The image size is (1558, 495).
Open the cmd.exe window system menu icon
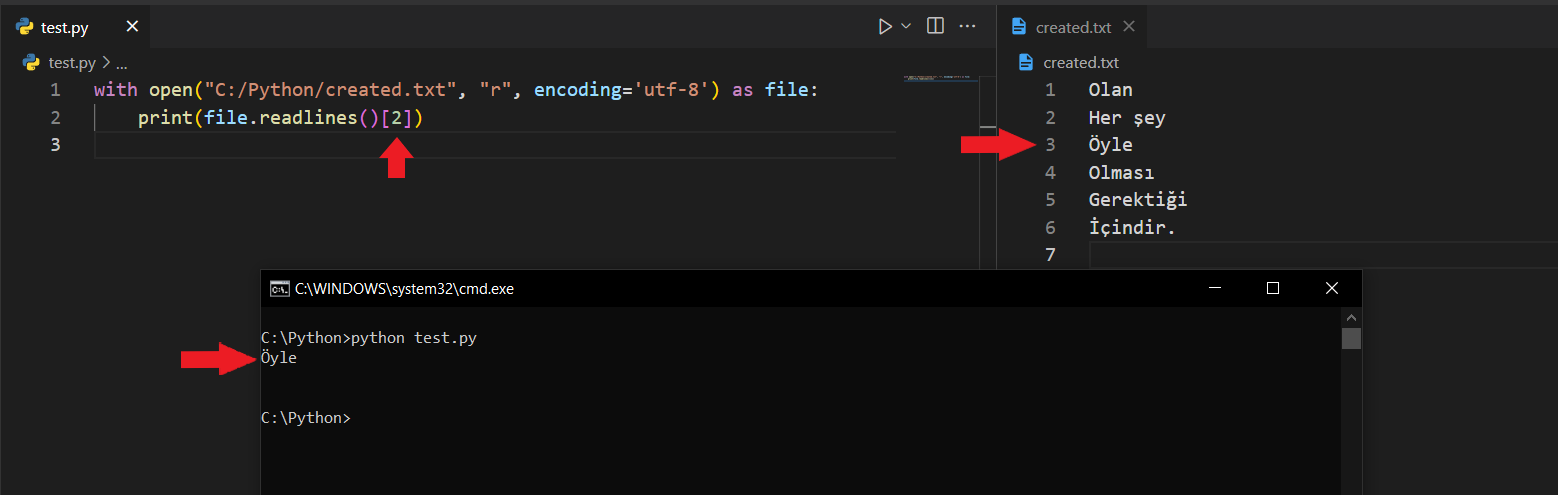[280, 289]
